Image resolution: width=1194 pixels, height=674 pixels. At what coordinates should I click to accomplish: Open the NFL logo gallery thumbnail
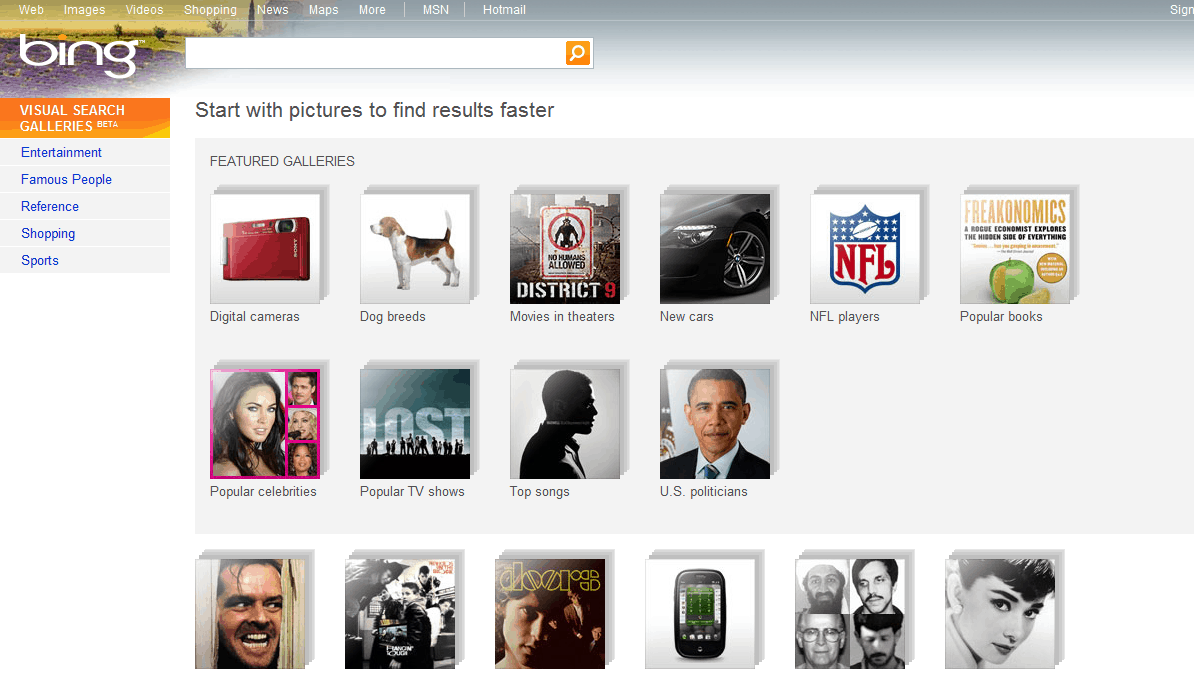(x=865, y=248)
